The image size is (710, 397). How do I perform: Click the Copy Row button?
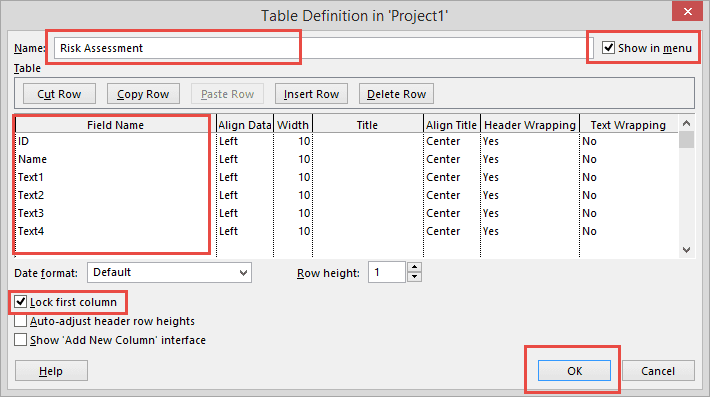143,94
